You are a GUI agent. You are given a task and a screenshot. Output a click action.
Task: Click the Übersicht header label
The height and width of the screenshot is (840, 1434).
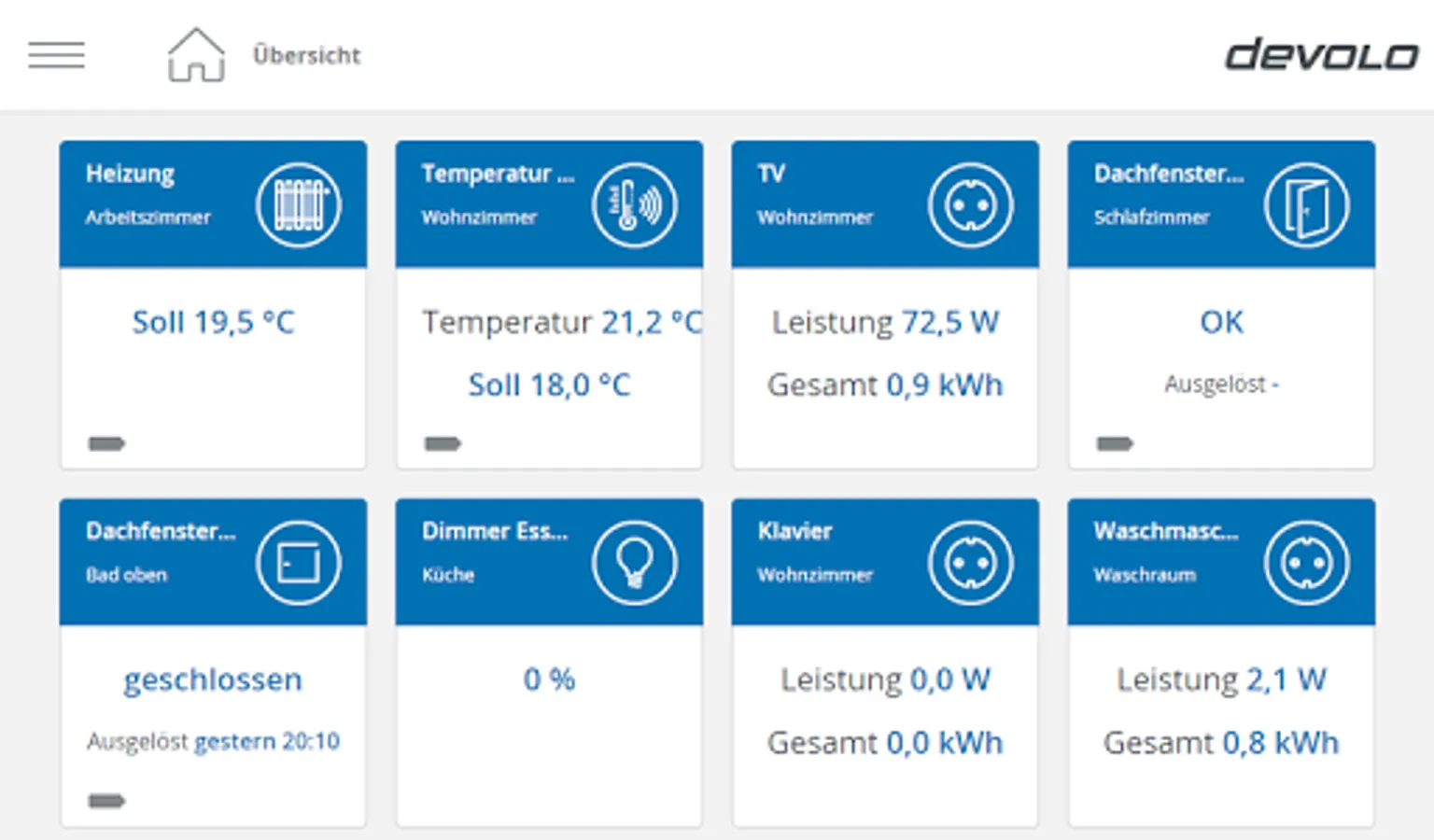306,55
